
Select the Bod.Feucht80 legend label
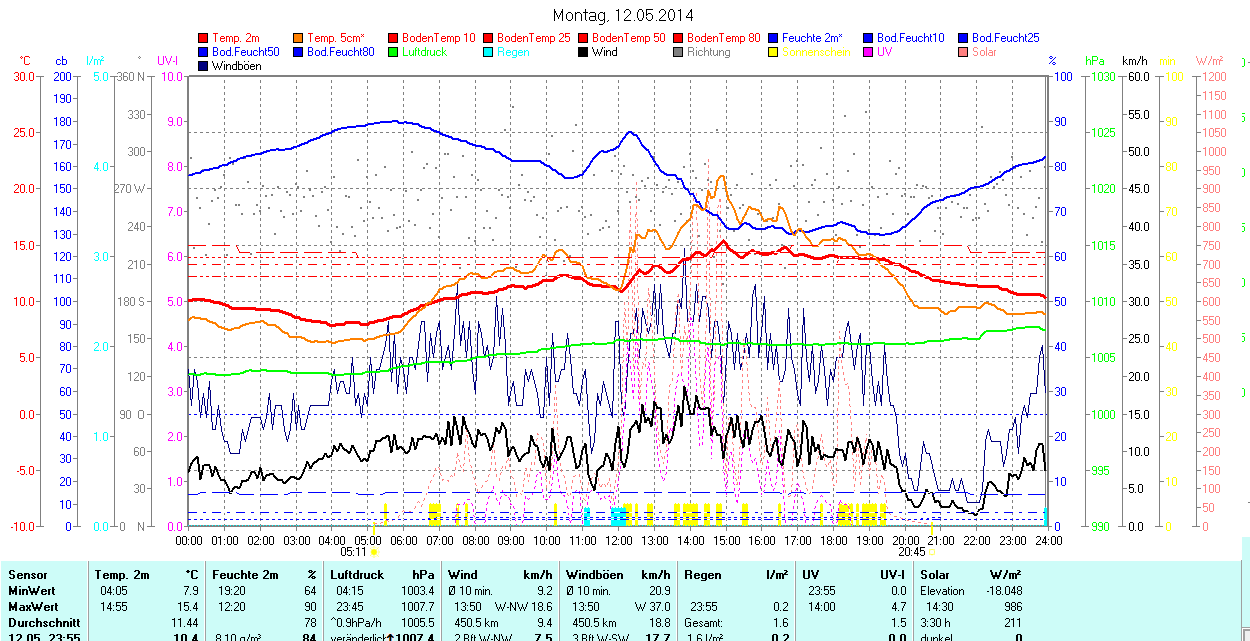click(x=340, y=52)
